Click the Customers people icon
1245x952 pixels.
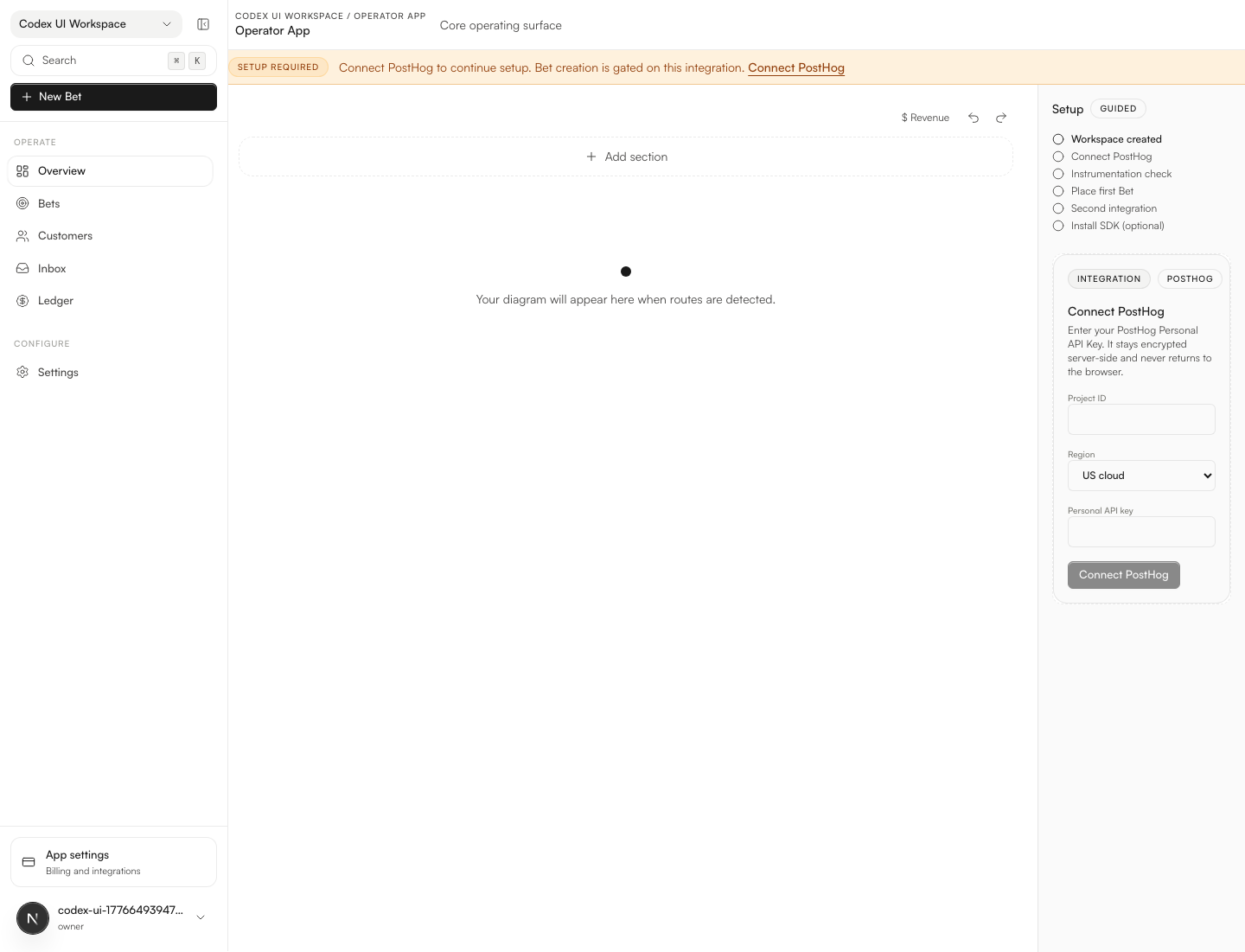(23, 236)
